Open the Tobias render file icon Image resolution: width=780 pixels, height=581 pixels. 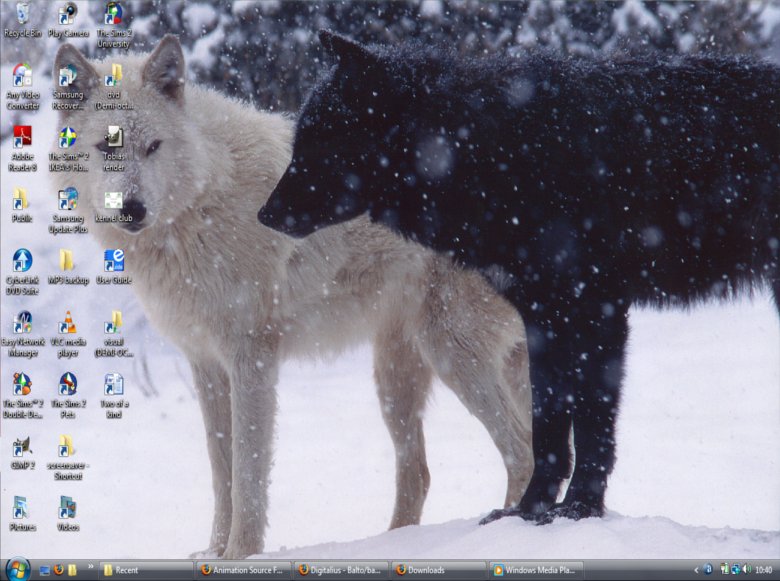(113, 149)
